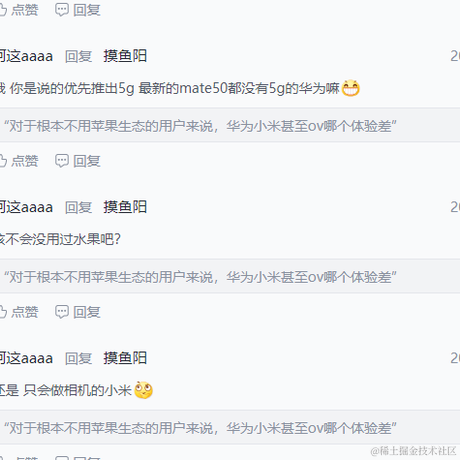This screenshot has width=460, height=460.
Task: Open 摸鱼阳 profile in the 水果 comment
Action: pyautogui.click(x=125, y=207)
